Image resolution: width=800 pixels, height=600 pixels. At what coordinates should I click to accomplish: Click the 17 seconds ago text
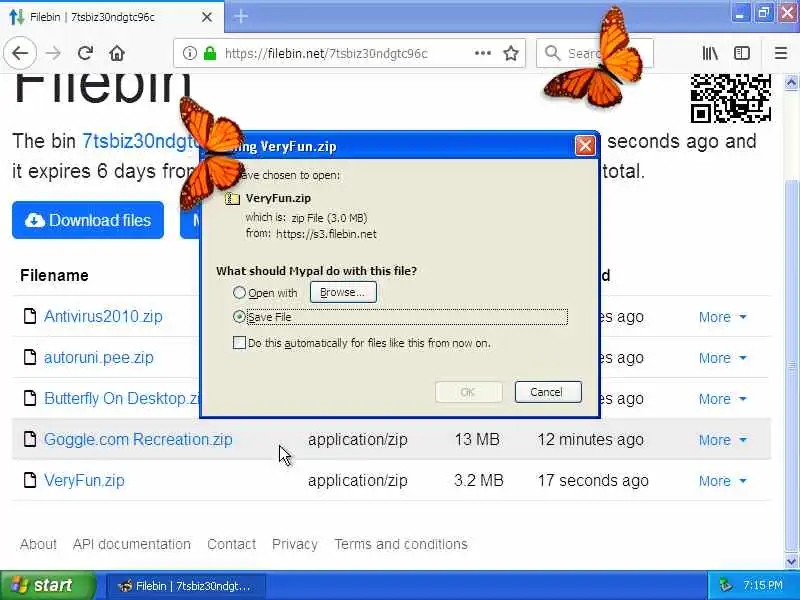[593, 480]
